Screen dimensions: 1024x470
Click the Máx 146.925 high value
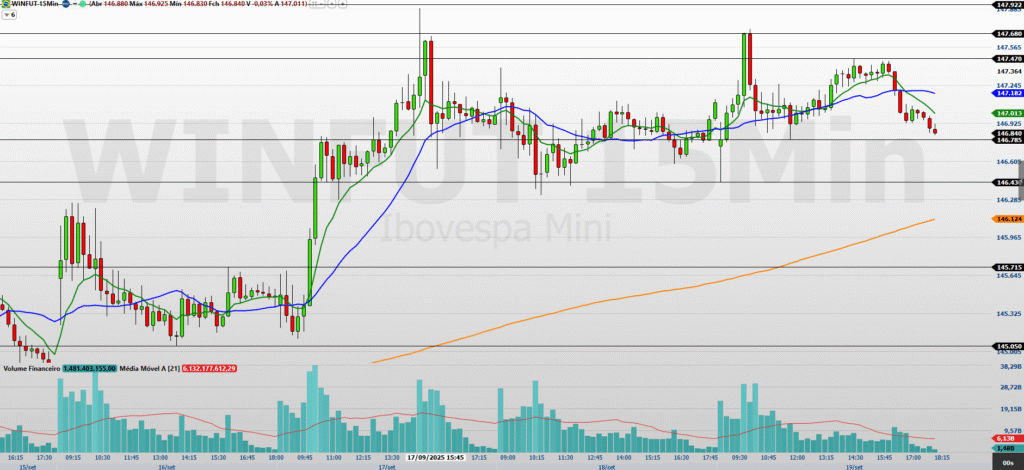tap(148, 4)
